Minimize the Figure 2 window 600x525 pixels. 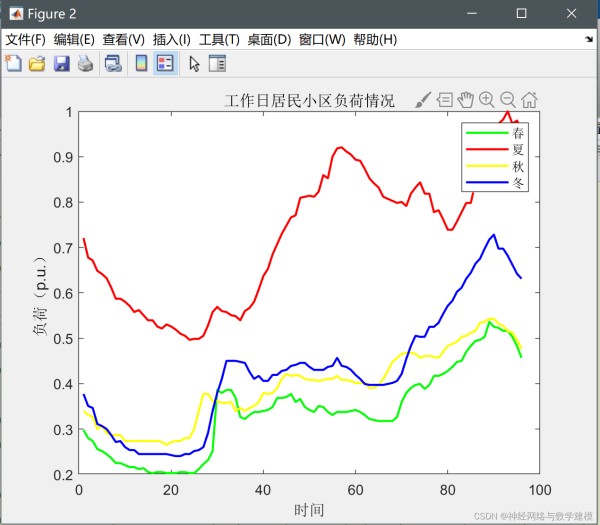pos(472,13)
